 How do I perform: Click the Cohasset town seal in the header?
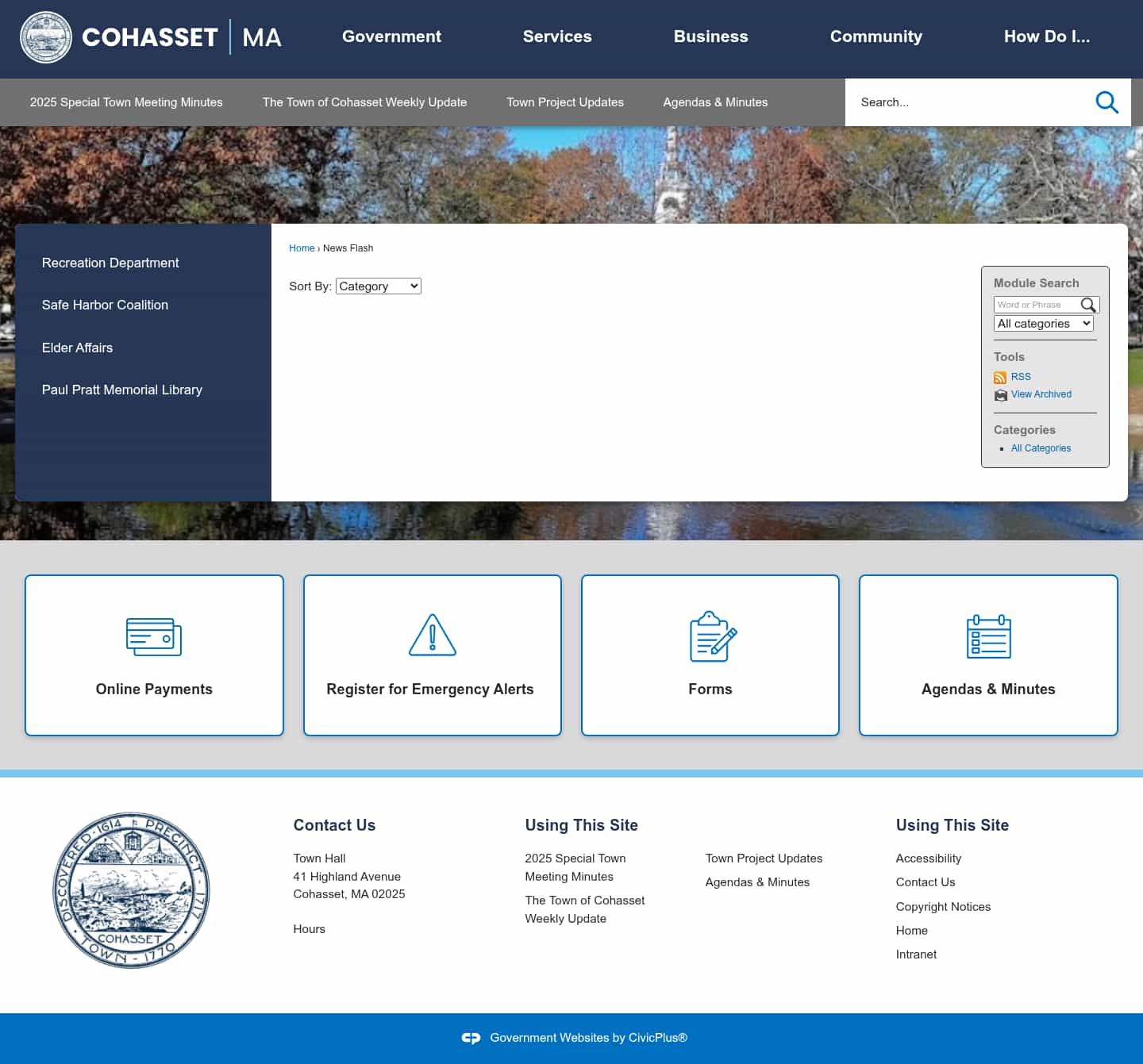pyautogui.click(x=46, y=36)
